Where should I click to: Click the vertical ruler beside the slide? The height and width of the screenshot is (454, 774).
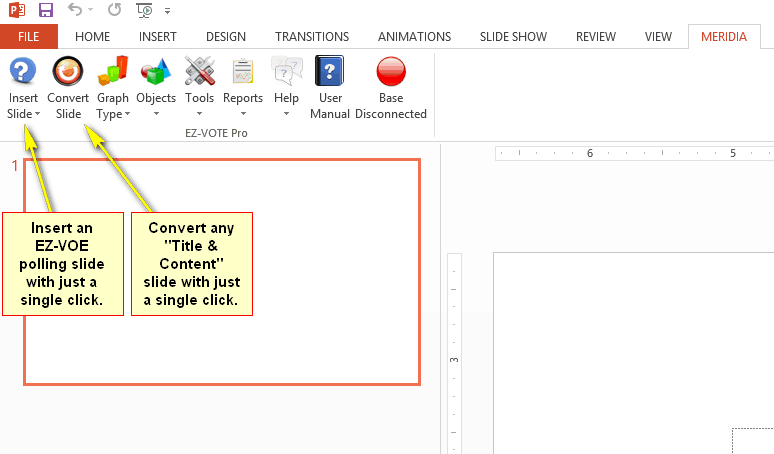tap(454, 353)
